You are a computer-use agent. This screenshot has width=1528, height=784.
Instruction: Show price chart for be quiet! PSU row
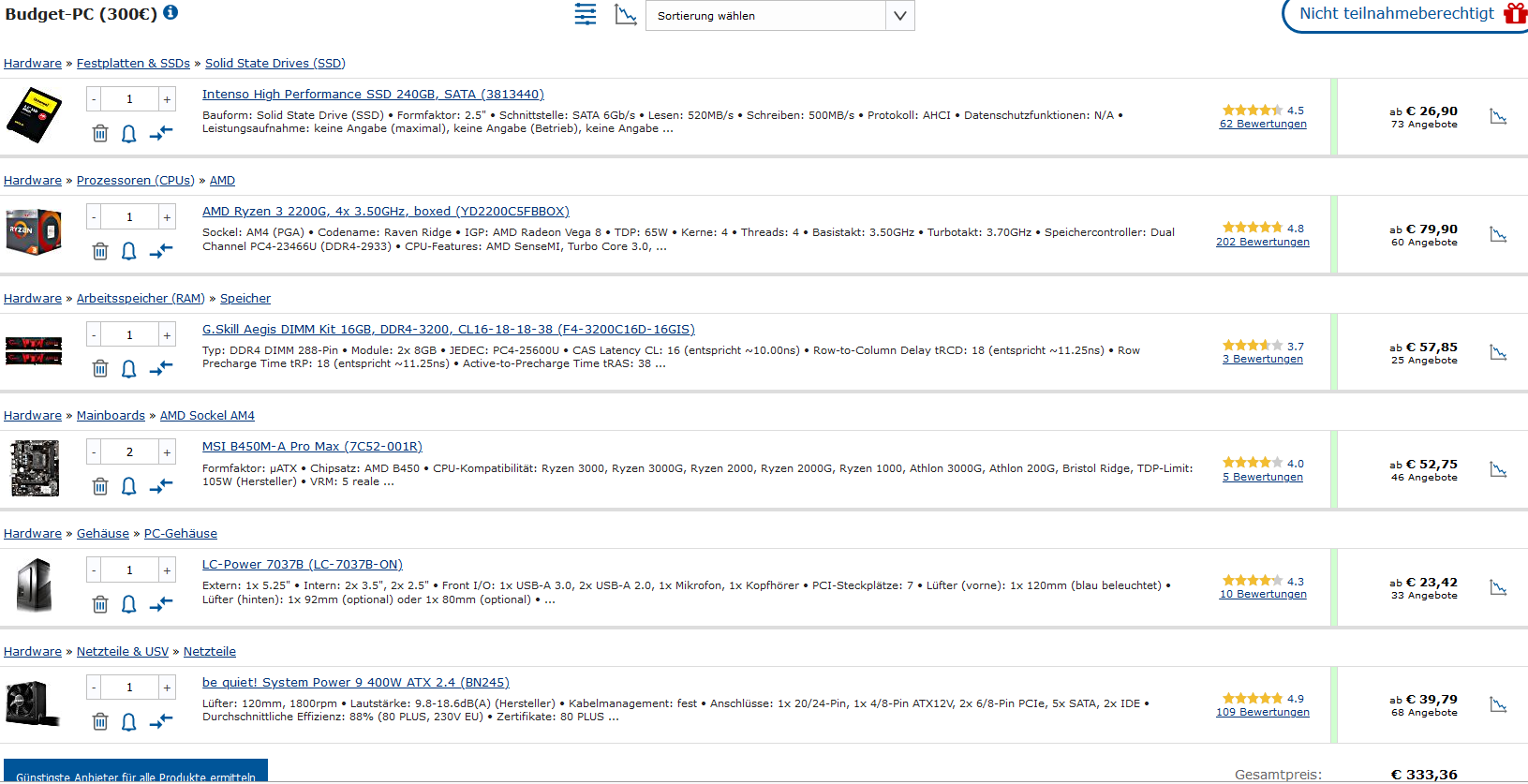coord(1498,704)
